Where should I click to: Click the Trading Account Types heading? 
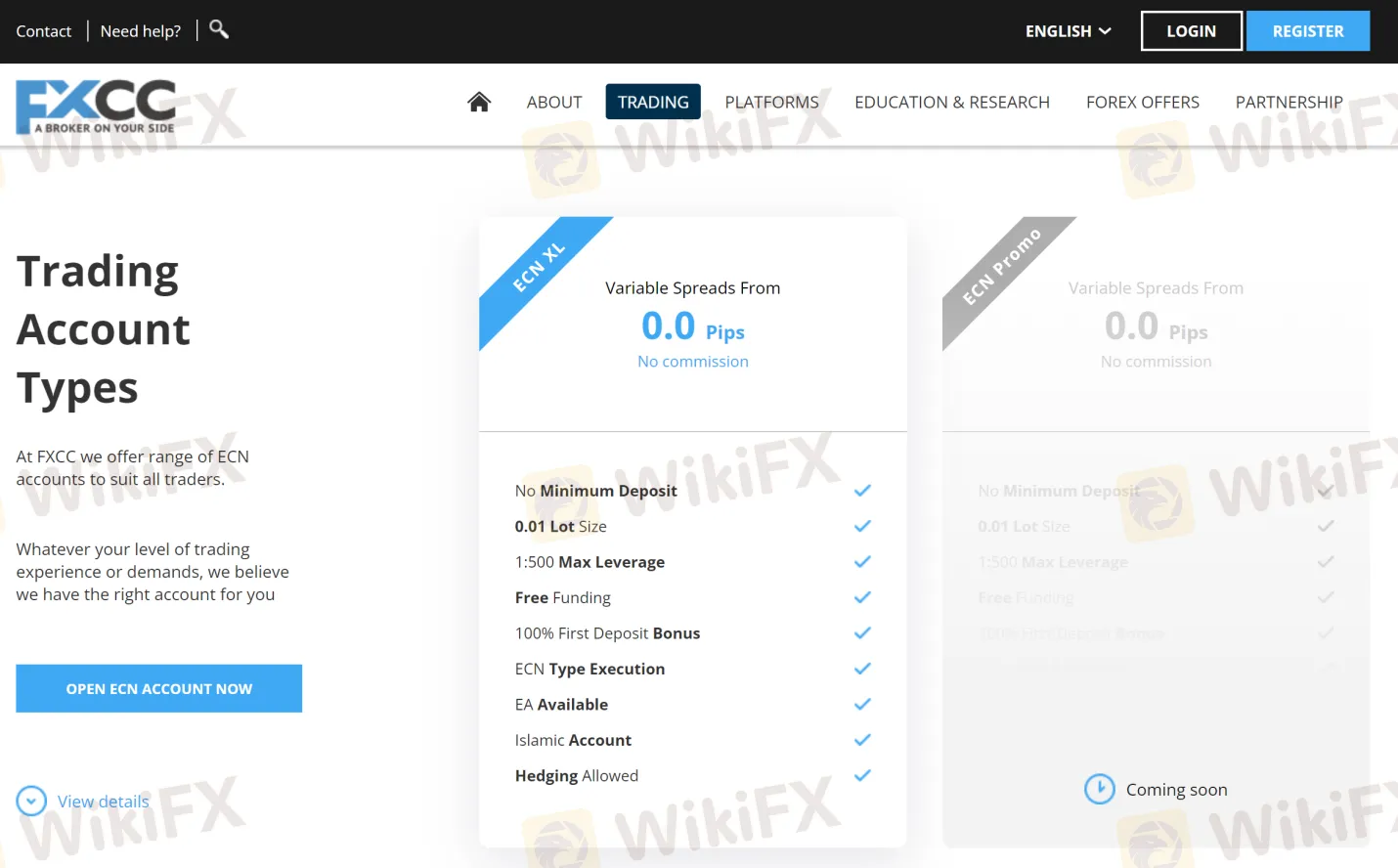coord(104,329)
